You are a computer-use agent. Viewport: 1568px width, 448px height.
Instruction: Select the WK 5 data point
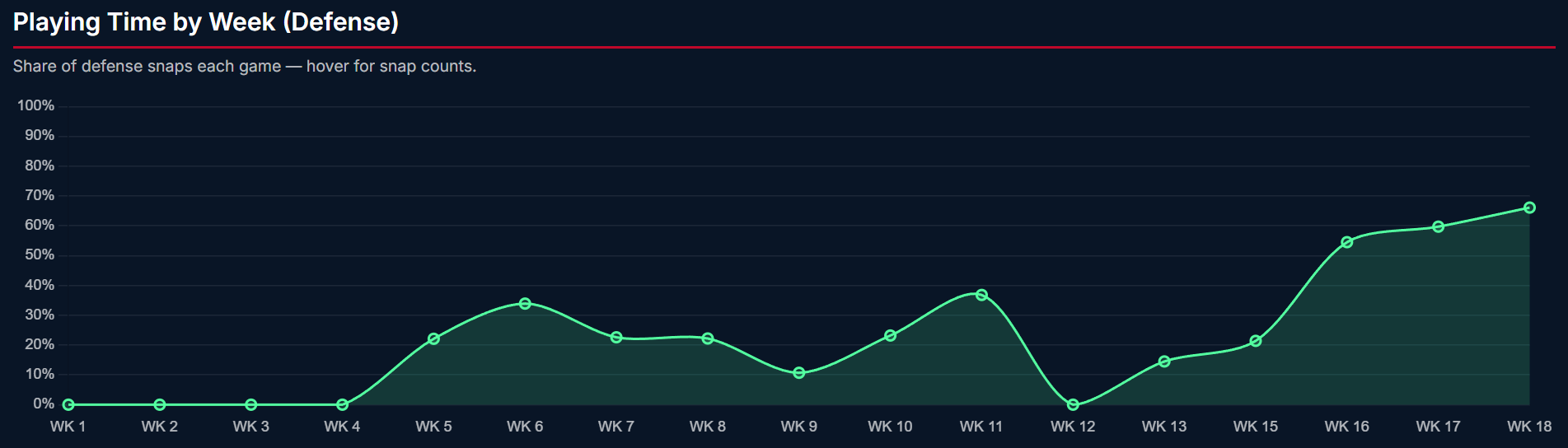[x=433, y=338]
